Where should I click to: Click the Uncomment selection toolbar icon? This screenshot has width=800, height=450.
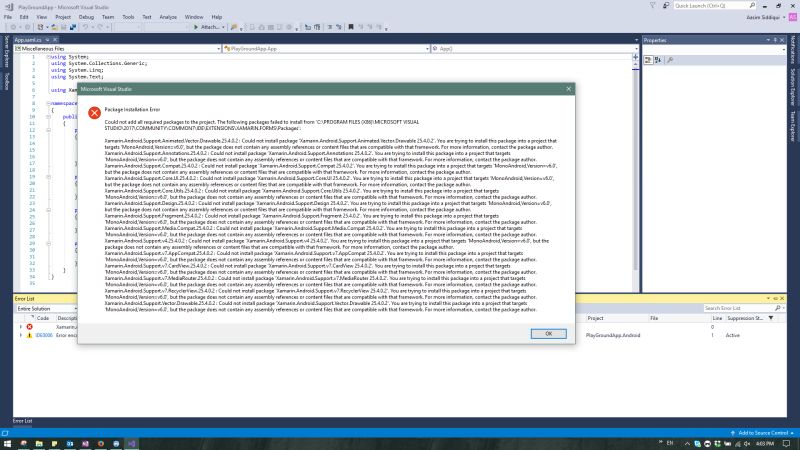pyautogui.click(x=338, y=27)
